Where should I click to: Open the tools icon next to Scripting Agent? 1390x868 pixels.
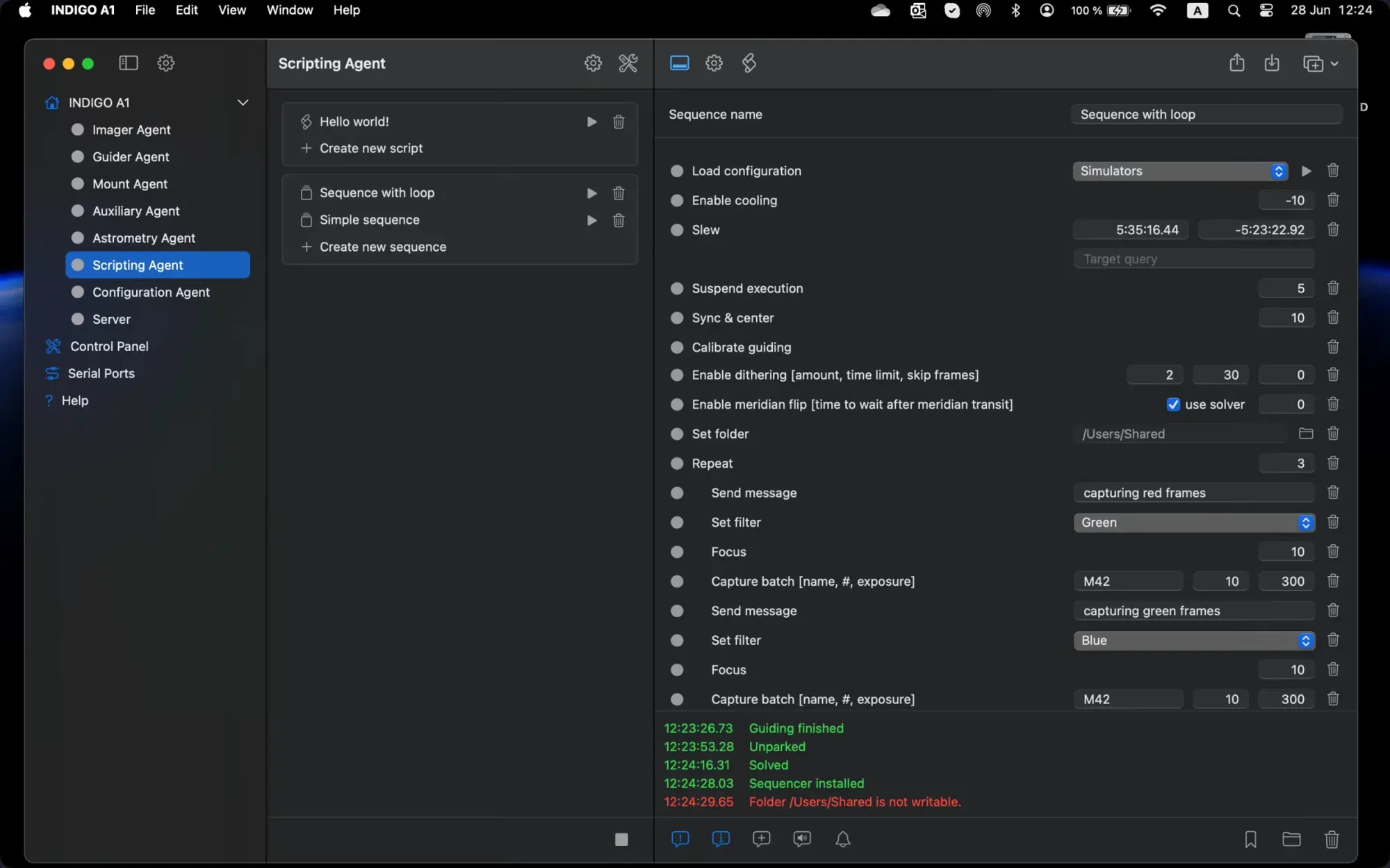point(628,63)
